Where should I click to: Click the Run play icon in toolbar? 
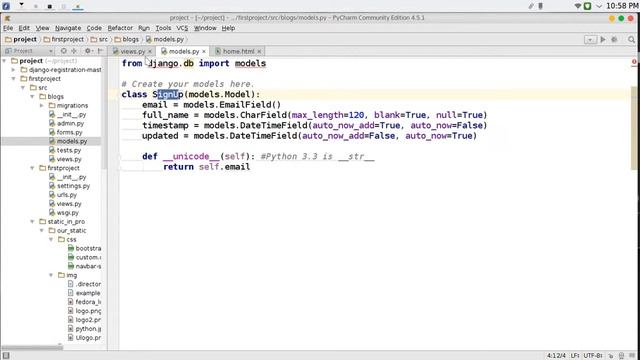pyautogui.click(x=603, y=40)
